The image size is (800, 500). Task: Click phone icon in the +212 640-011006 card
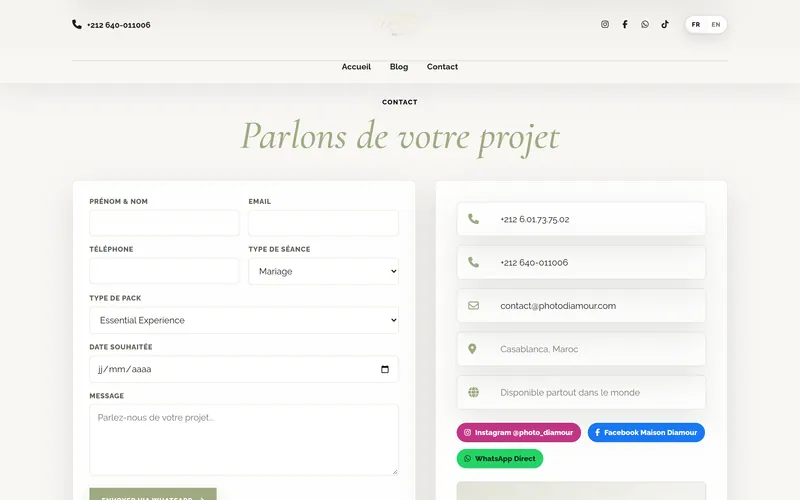473,262
